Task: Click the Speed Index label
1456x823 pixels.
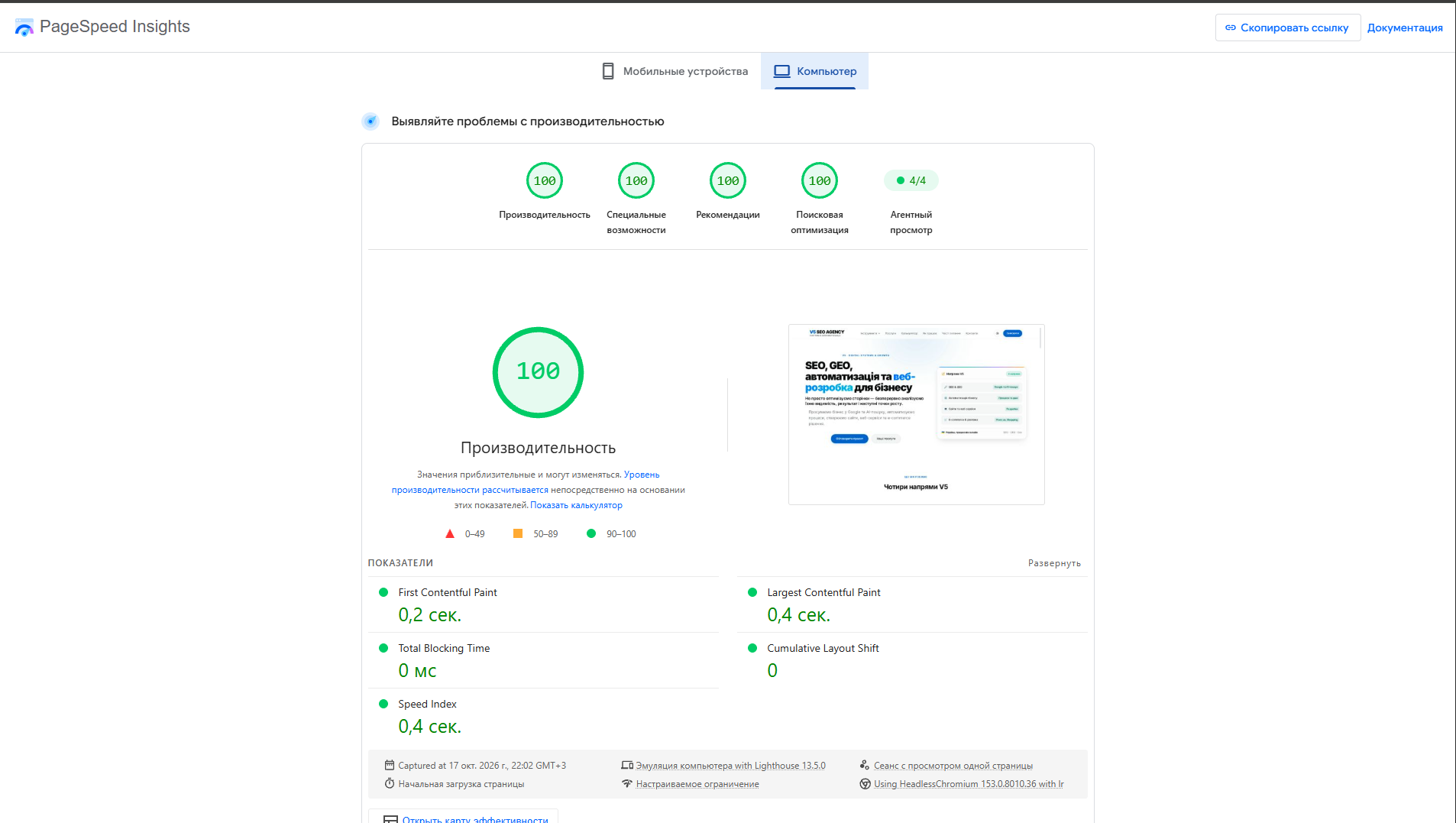Action: coord(427,704)
